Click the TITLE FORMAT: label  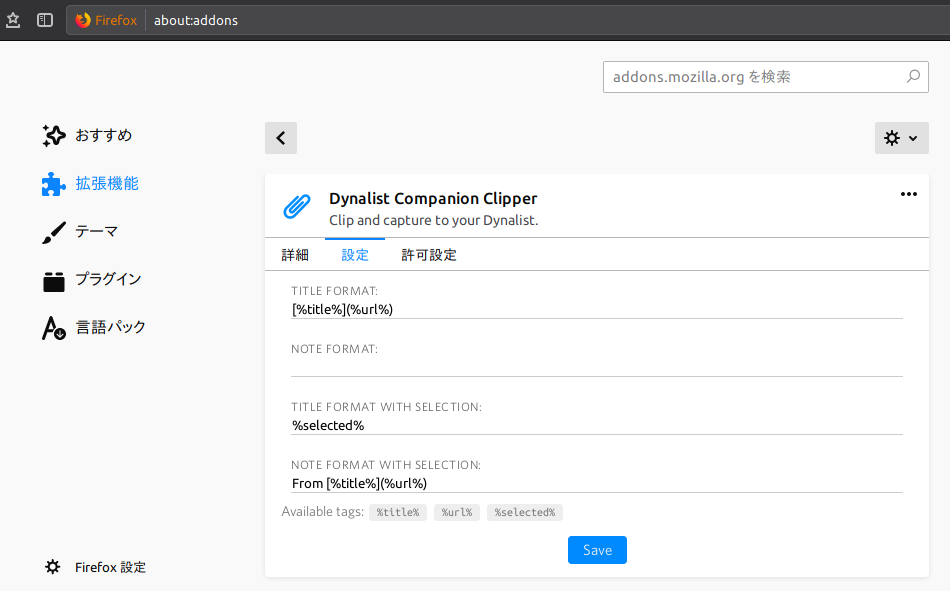[334, 291]
